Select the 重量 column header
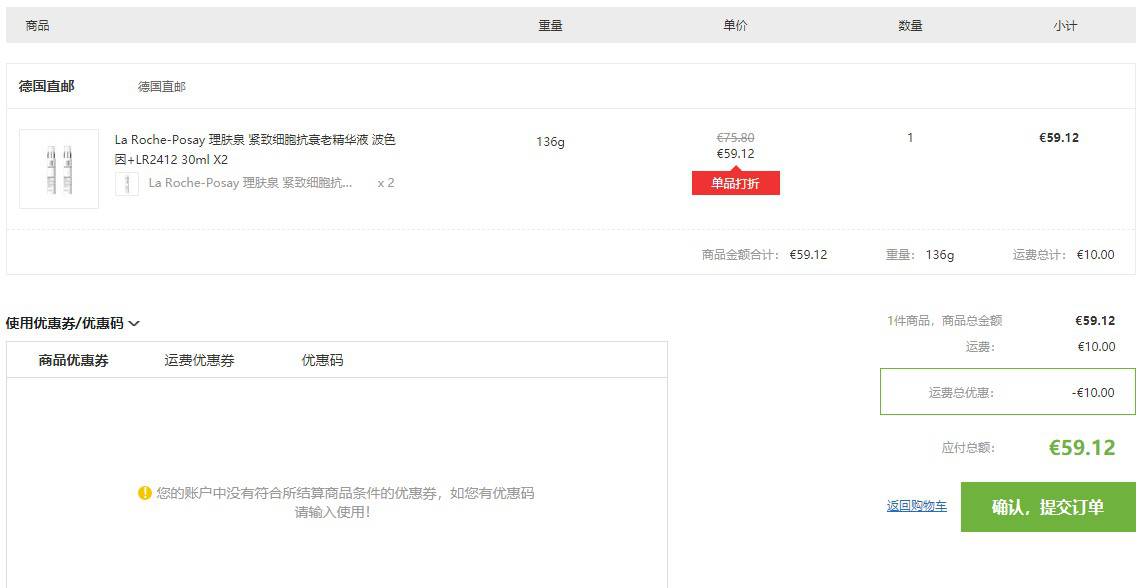1140x588 pixels. click(550, 25)
